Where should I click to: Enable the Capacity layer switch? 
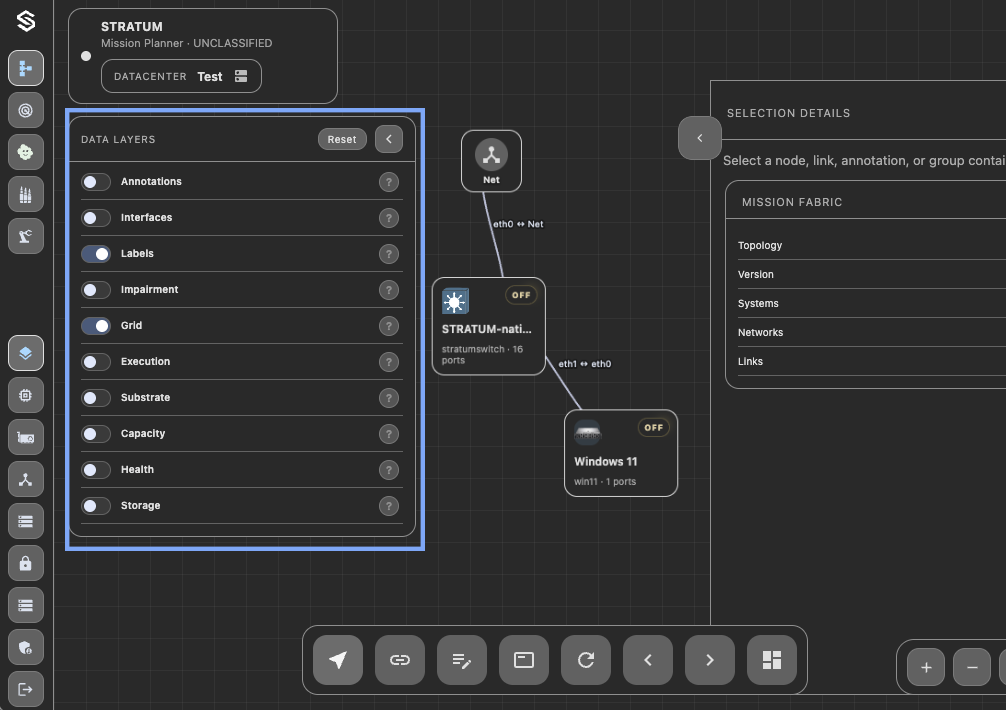pos(96,434)
